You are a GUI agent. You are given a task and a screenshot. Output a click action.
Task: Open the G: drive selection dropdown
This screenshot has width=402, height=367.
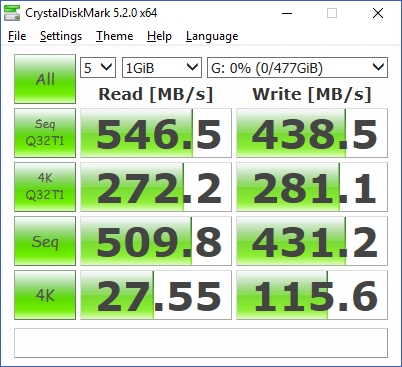click(297, 68)
